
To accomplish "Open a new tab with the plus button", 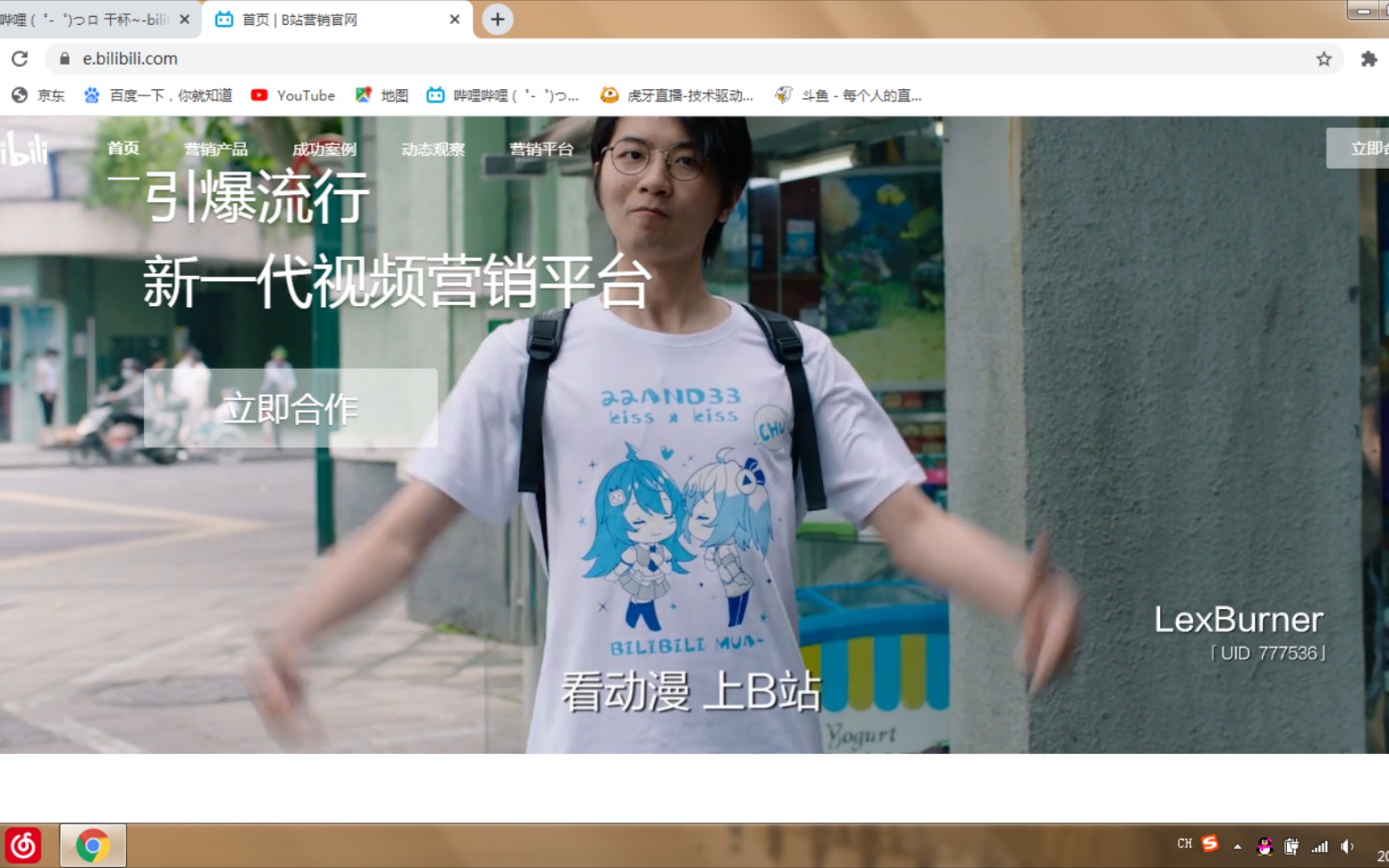I will [498, 19].
